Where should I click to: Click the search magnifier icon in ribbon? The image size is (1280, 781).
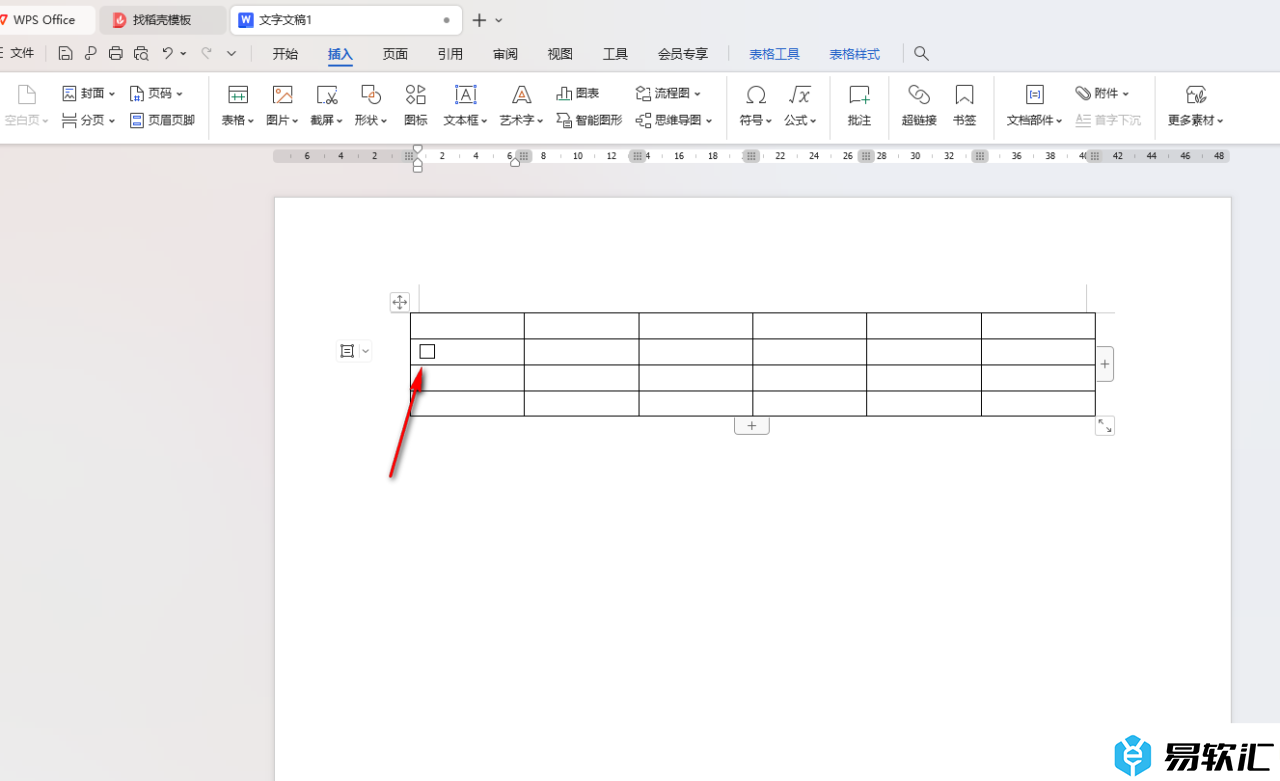tap(922, 54)
